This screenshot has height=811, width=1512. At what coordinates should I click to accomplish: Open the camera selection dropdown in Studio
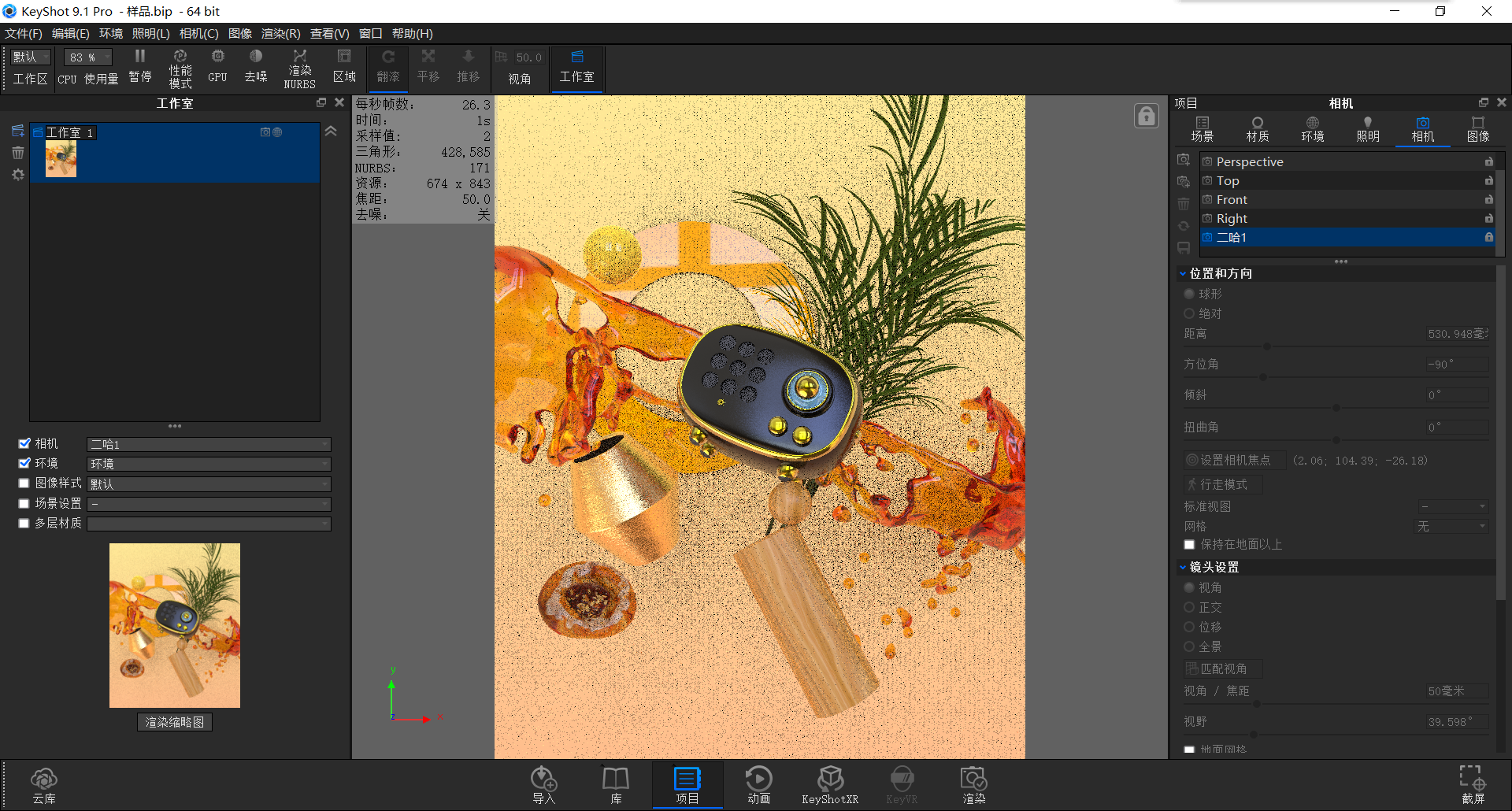coord(209,444)
